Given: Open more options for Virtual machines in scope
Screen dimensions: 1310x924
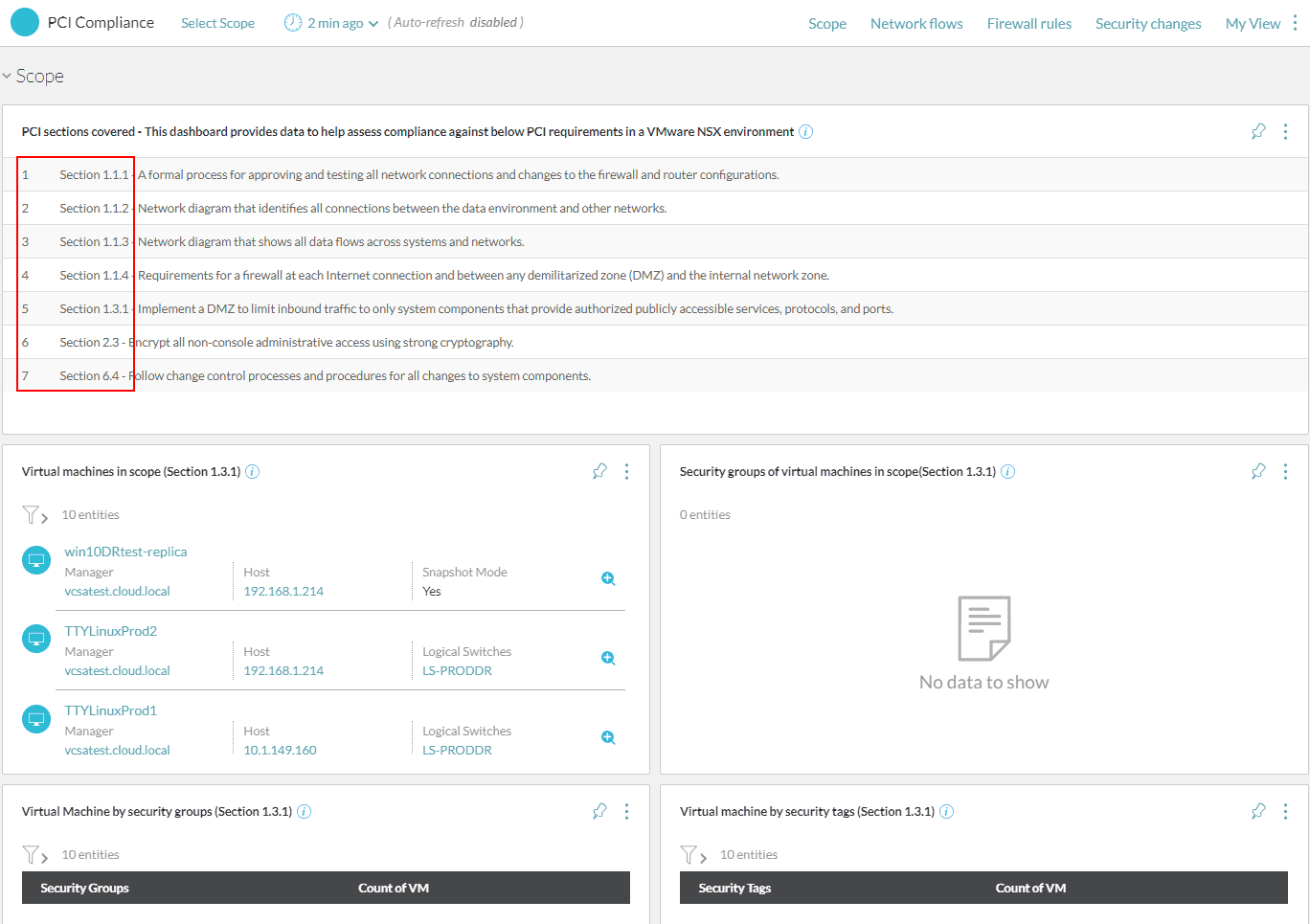Looking at the screenshot, I should pyautogui.click(x=626, y=471).
